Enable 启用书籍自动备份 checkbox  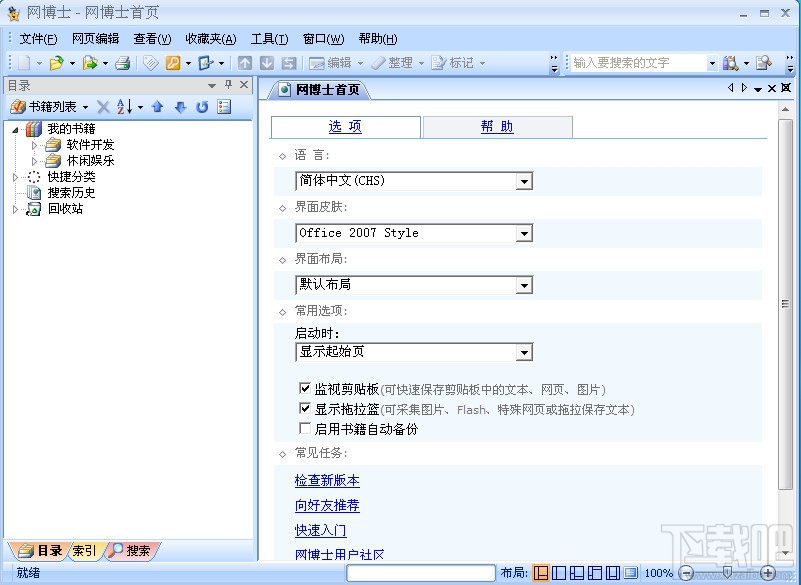click(306, 428)
